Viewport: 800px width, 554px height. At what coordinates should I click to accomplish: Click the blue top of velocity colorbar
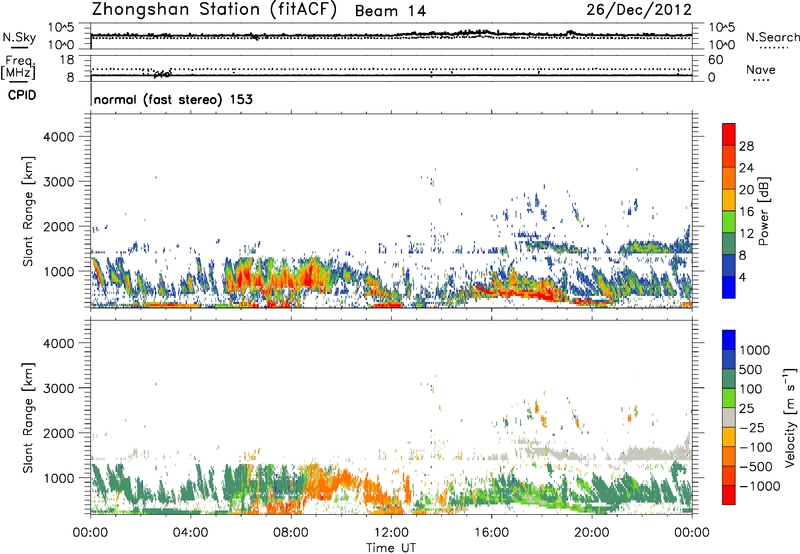tap(729, 340)
